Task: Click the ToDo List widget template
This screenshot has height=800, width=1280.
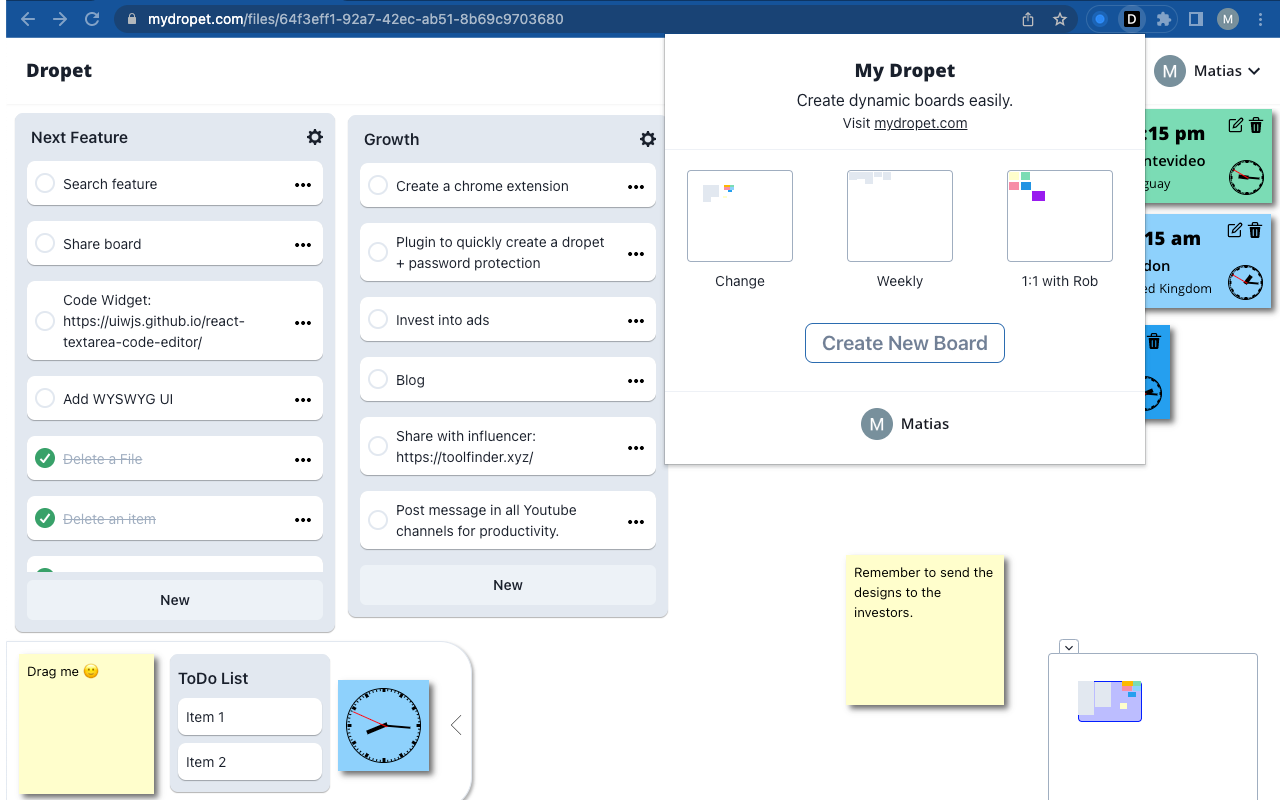Action: (250, 723)
